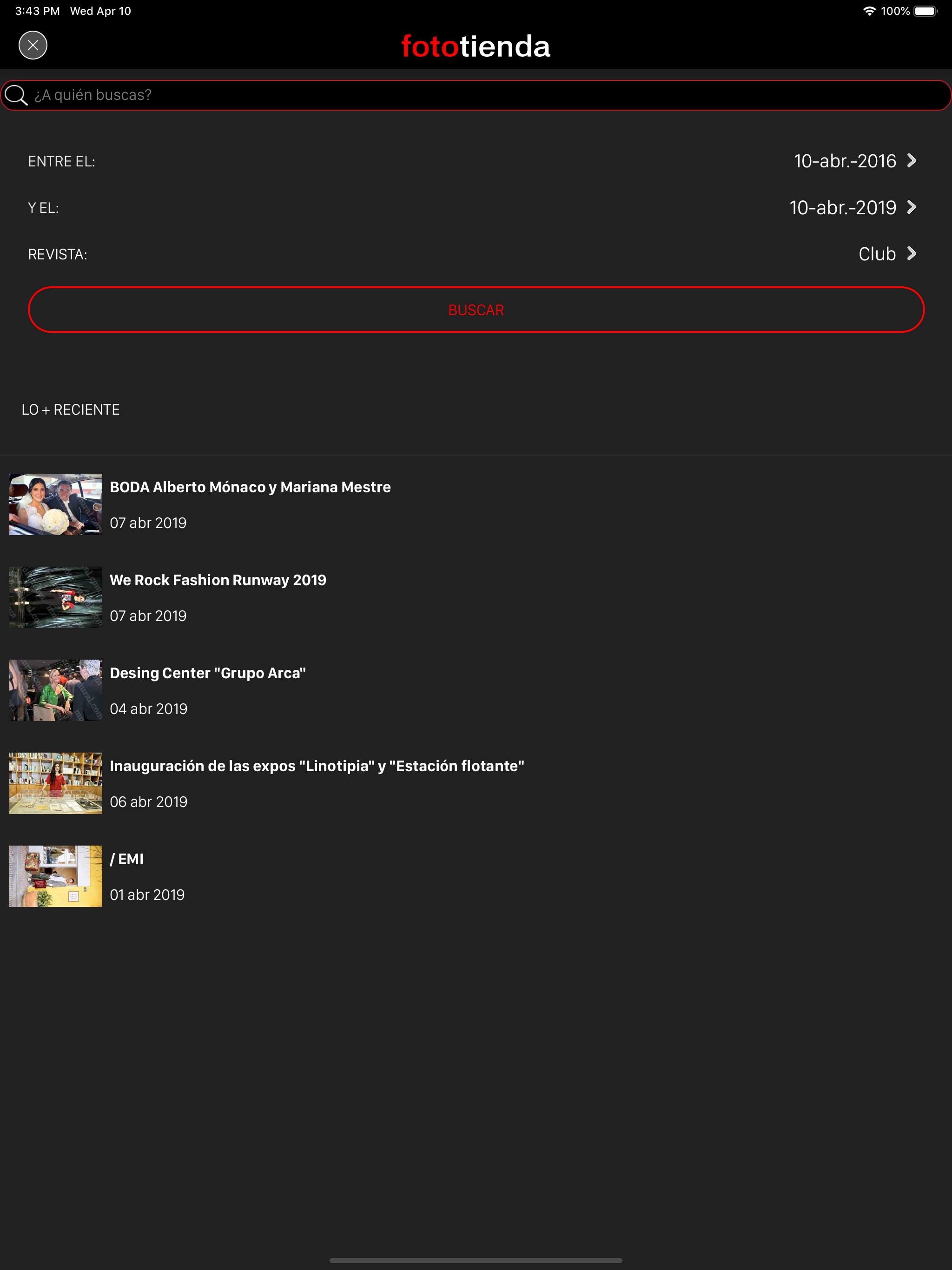Open the 'Y EL' end date chevron
Screen dimensions: 952x1270
[911, 207]
